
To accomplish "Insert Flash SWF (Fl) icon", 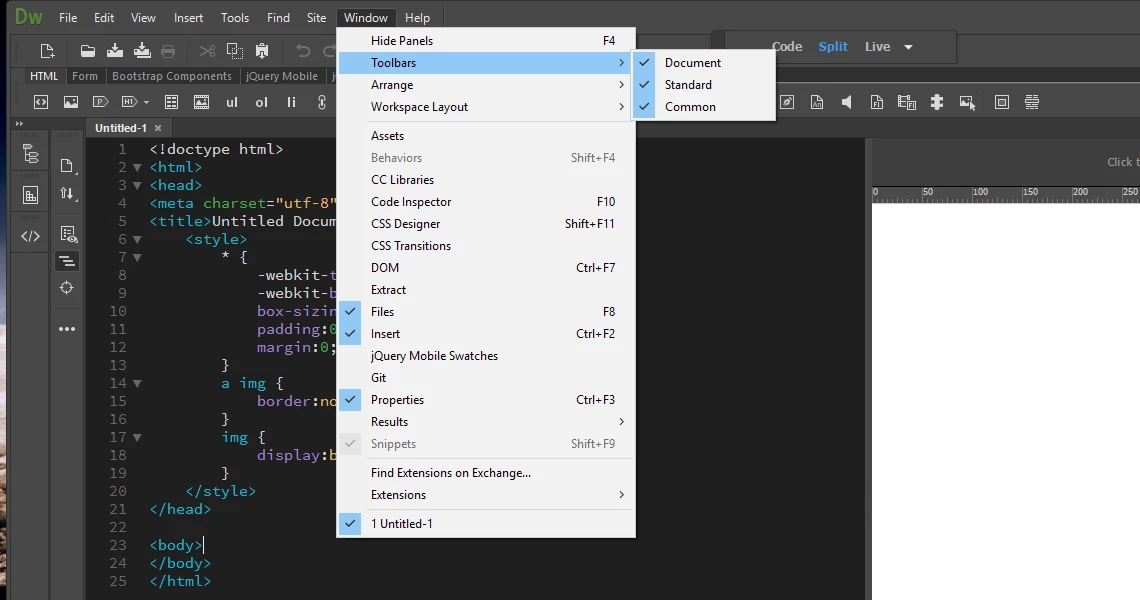I will click(x=877, y=103).
